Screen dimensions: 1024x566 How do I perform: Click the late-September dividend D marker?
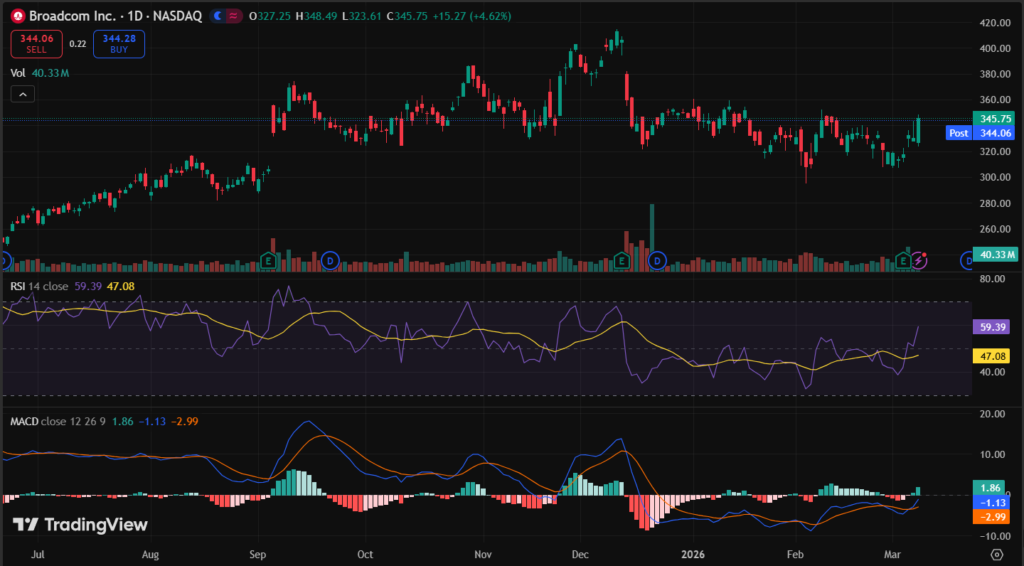(331, 260)
